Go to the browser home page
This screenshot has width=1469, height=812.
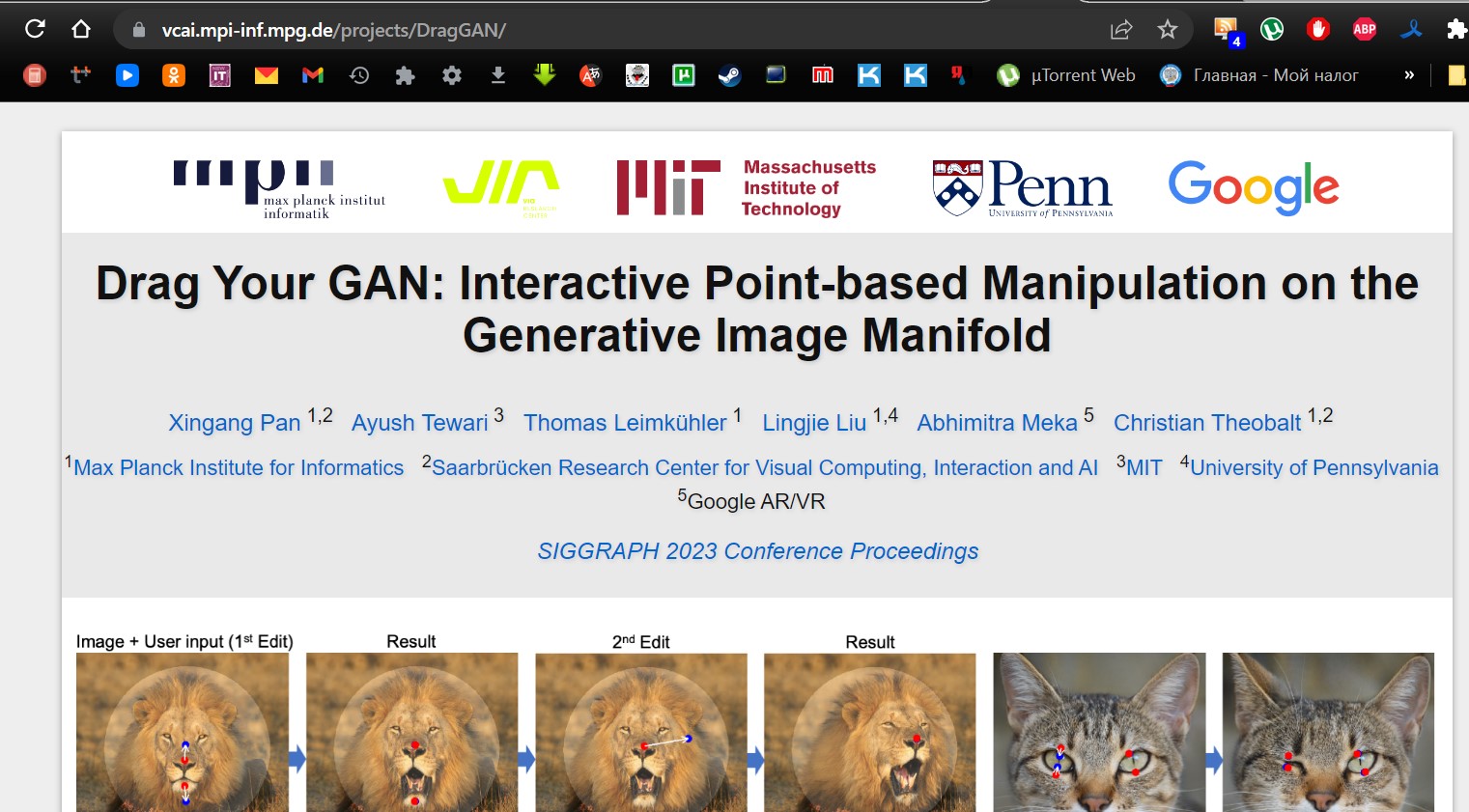tap(81, 29)
